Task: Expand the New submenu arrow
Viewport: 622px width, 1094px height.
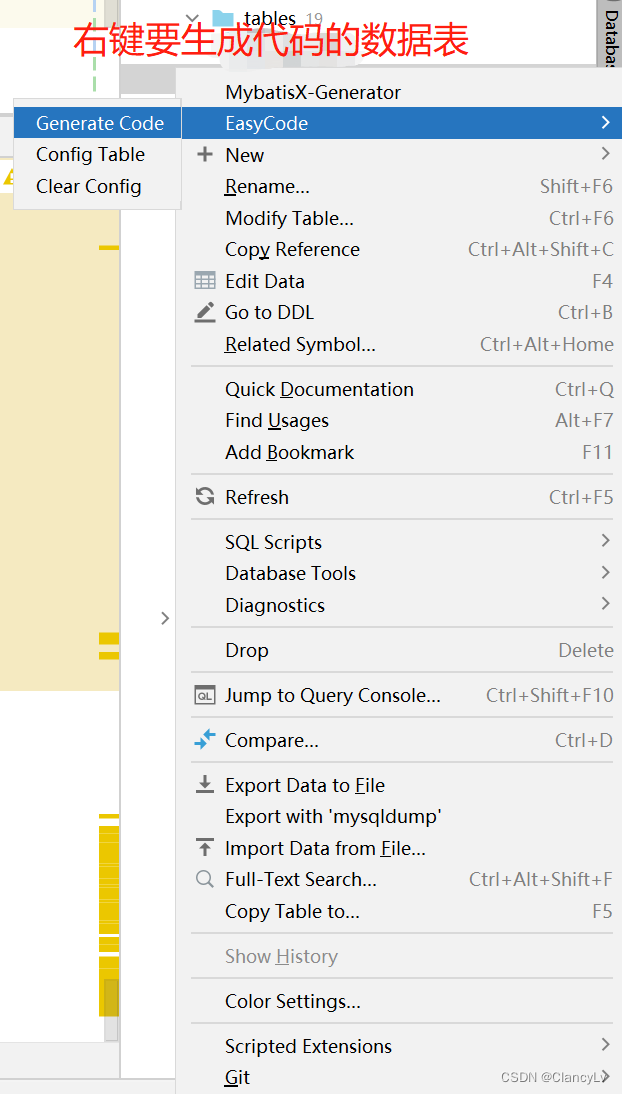Action: coord(605,153)
